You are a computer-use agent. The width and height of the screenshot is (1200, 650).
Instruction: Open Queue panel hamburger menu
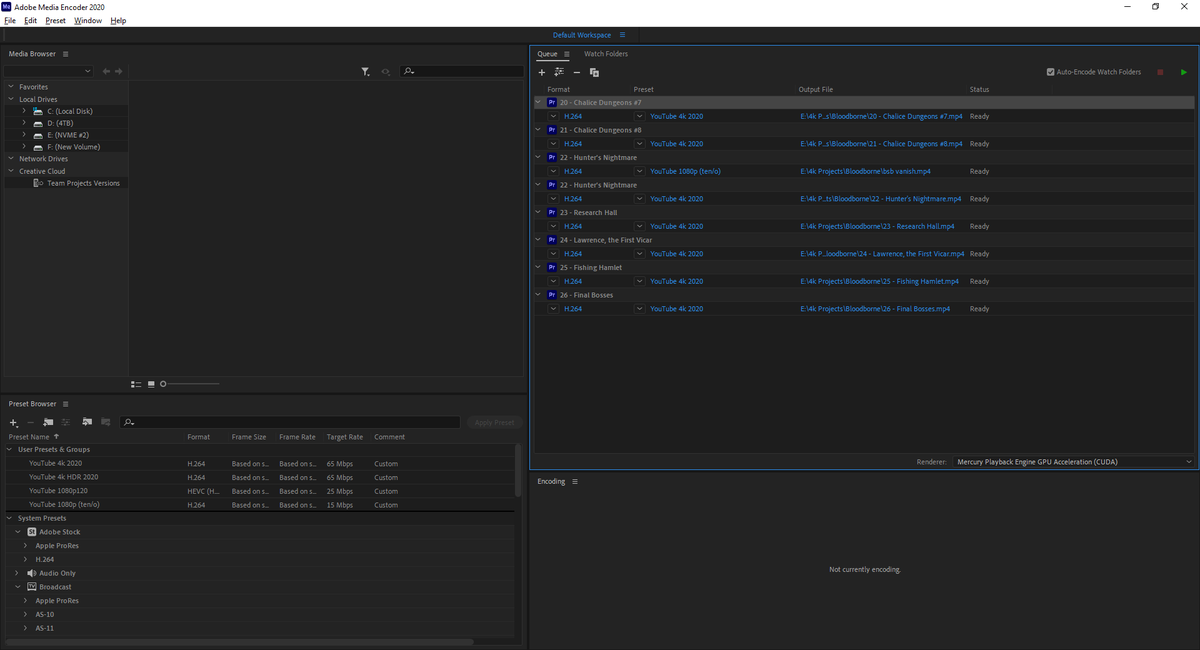tap(566, 54)
